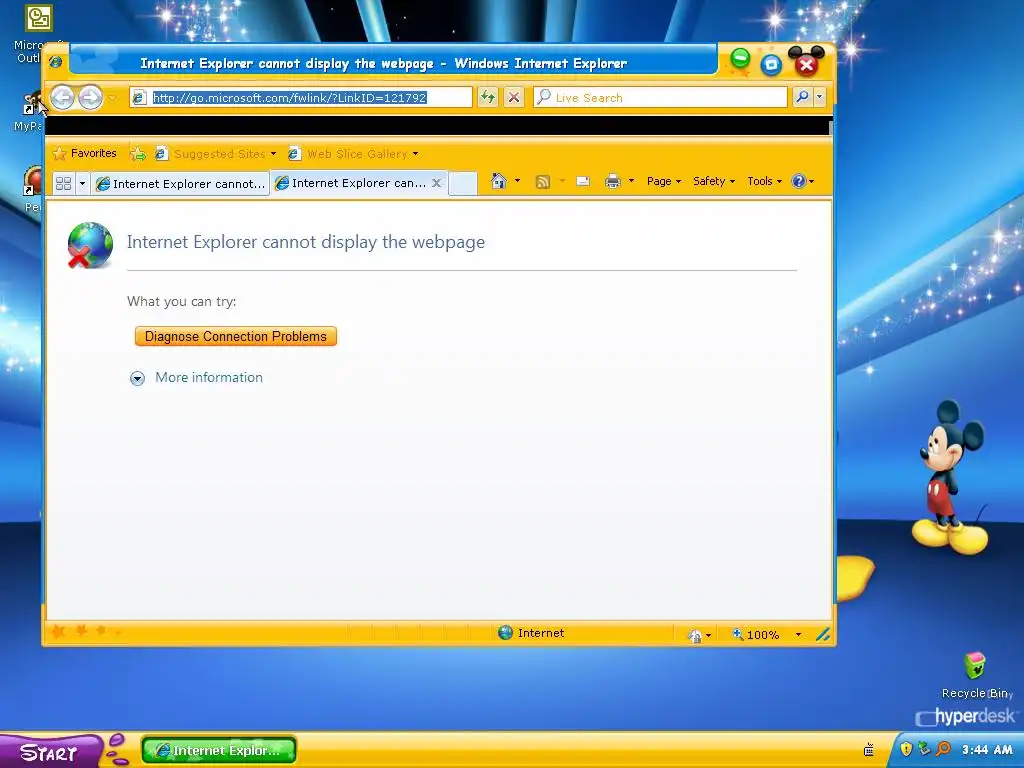Go back with the Back arrow button
The image size is (1024, 768).
(x=63, y=98)
